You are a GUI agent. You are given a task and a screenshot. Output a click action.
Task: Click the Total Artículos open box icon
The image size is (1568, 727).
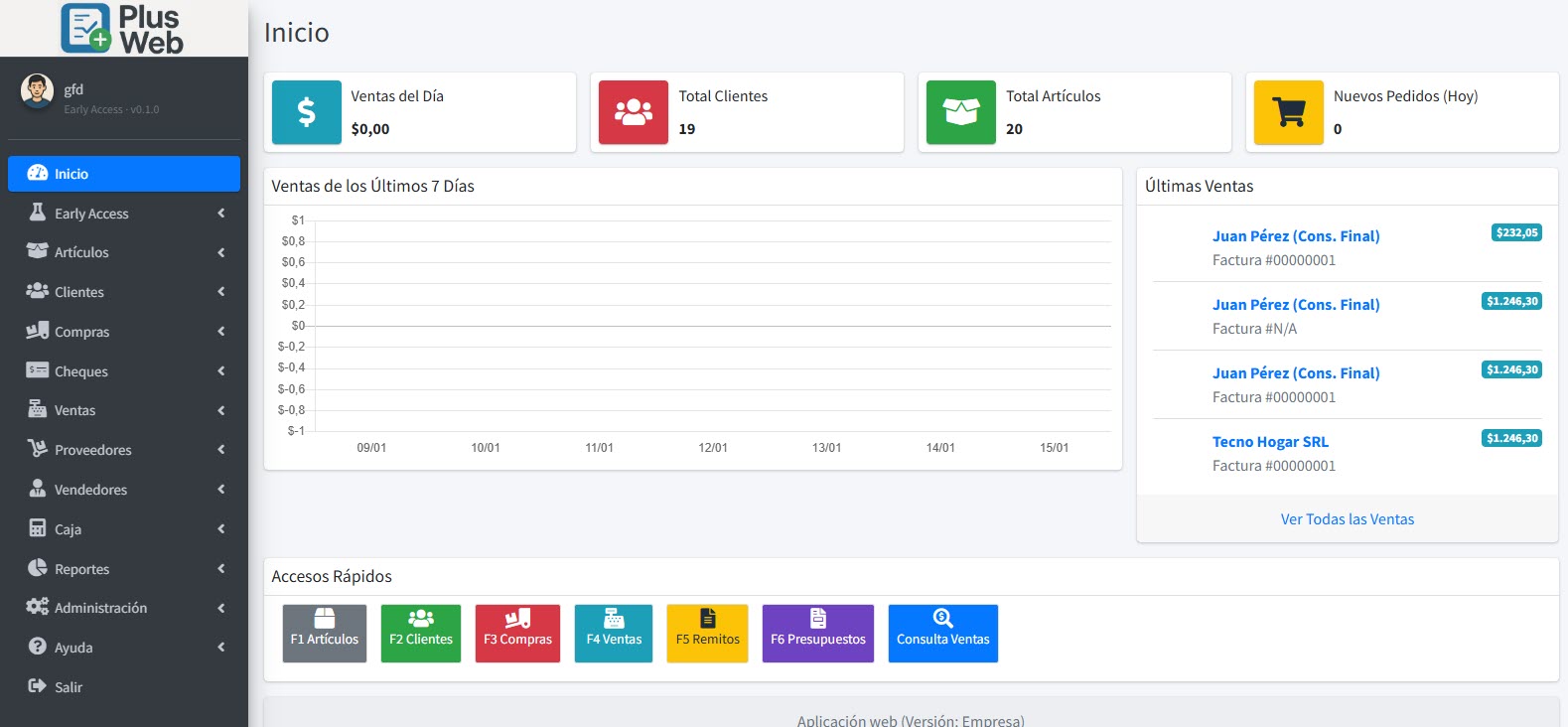tap(960, 112)
